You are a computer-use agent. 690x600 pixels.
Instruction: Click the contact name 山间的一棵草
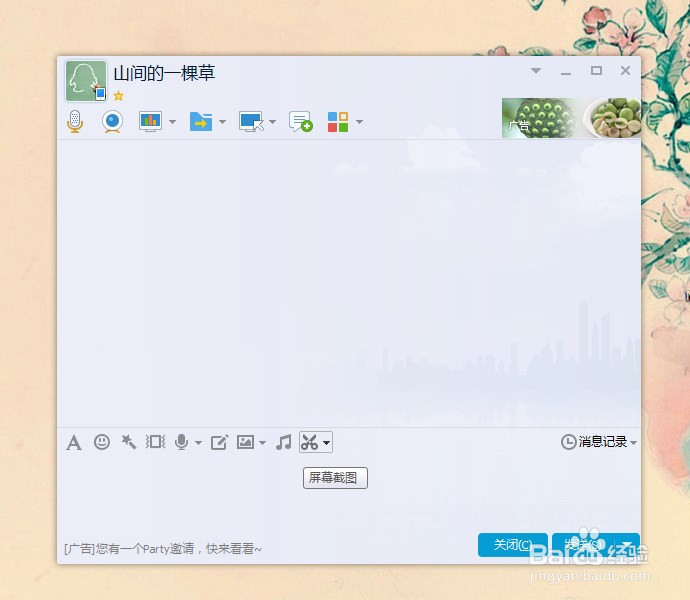coord(164,73)
